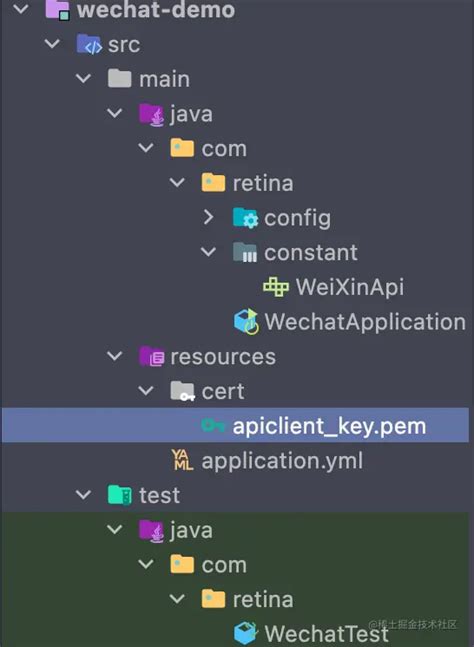Screen dimensions: 474x647
Task: Click the src source folder icon
Action: point(89,44)
